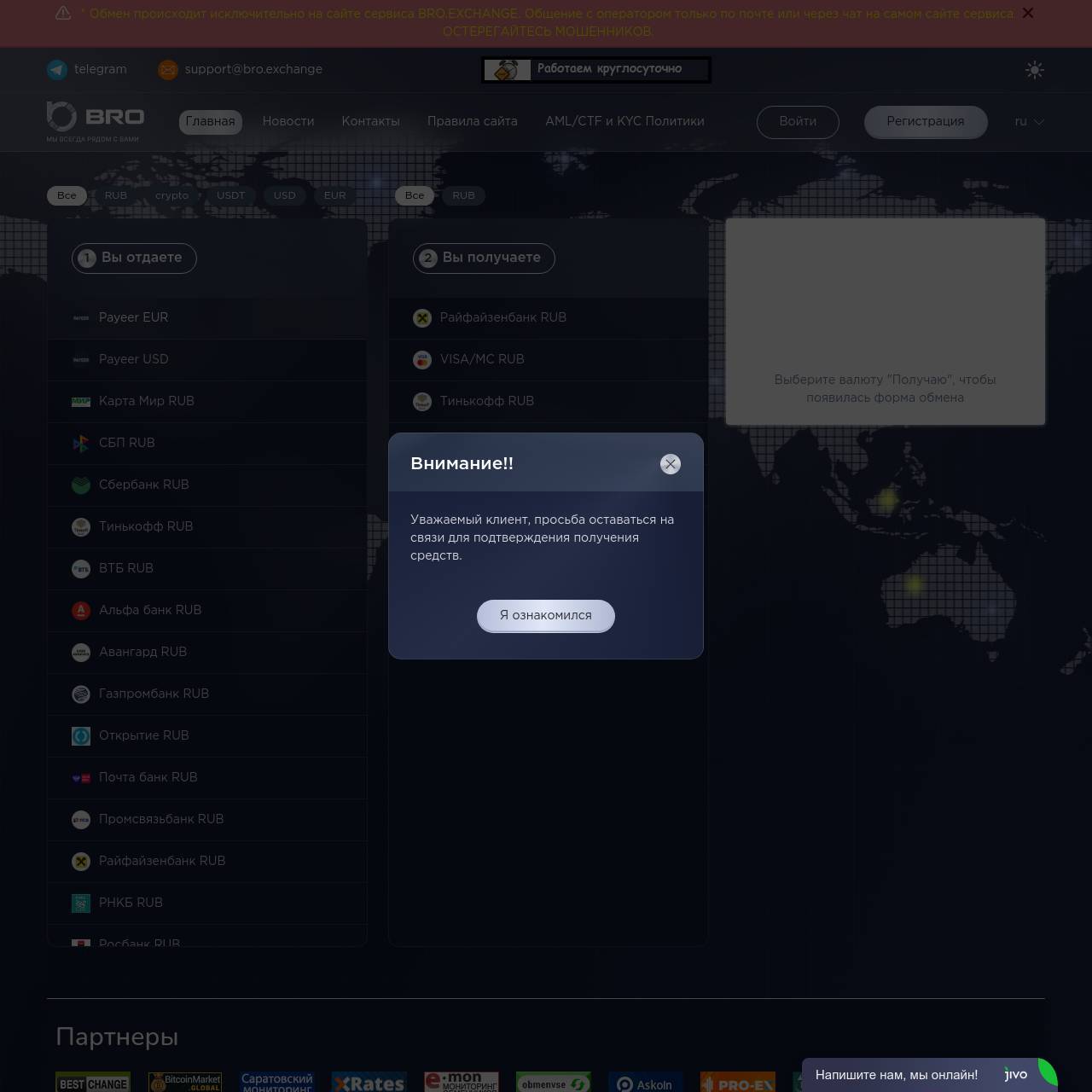
Task: Select VISA/MC RUB icon in receive list
Action: coord(422,359)
